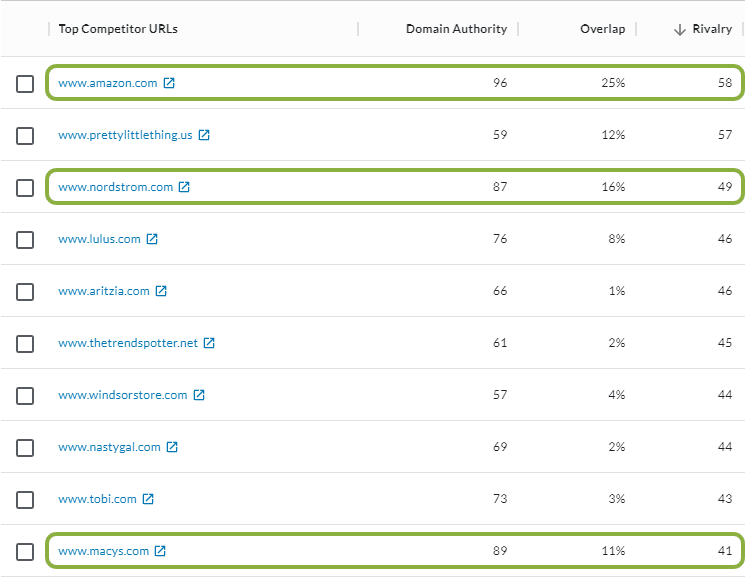Select the checkbox for www.nordstrom.com

click(25, 188)
